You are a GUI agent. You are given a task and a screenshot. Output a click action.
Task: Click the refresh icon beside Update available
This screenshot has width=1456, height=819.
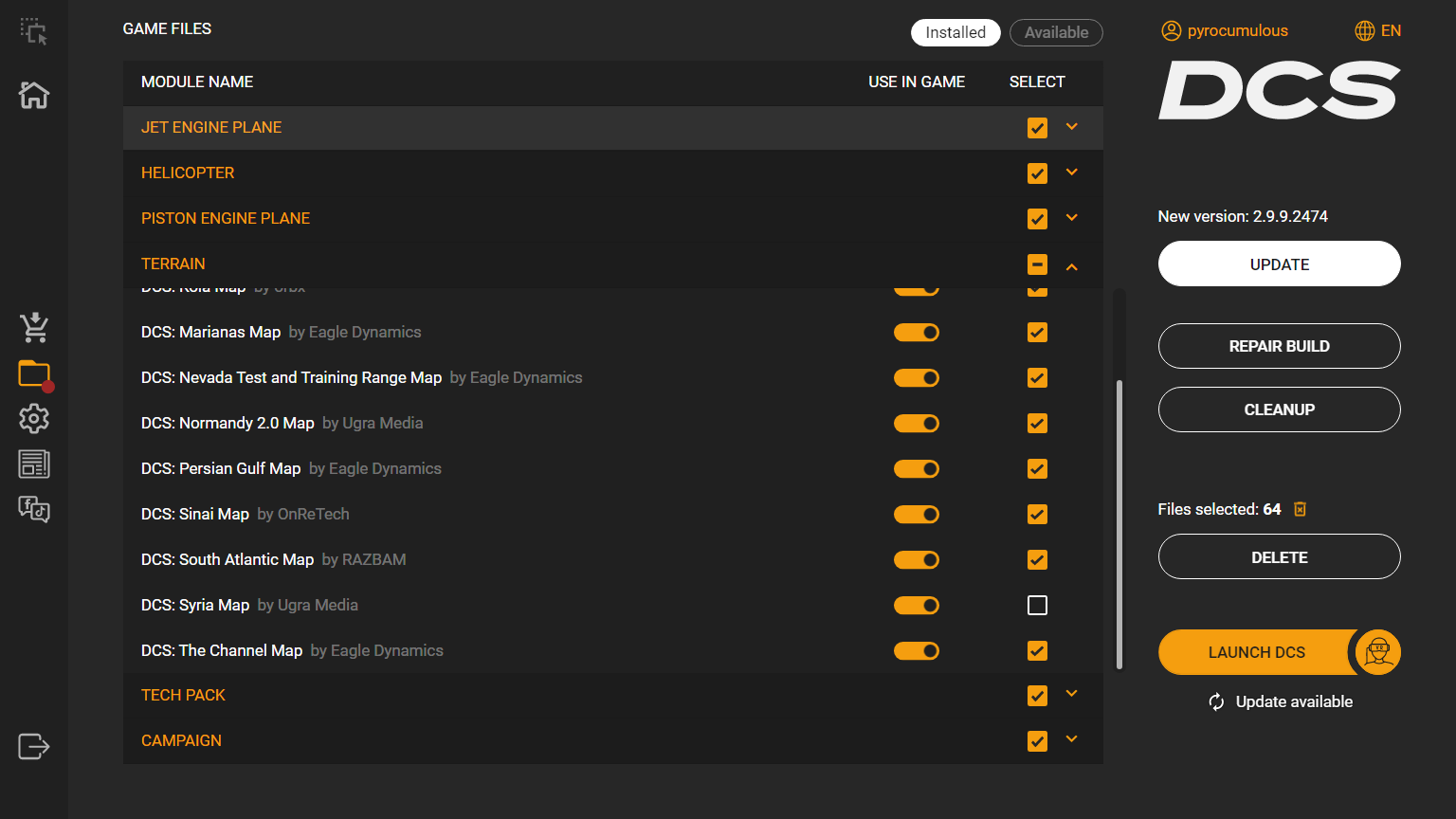point(1216,701)
